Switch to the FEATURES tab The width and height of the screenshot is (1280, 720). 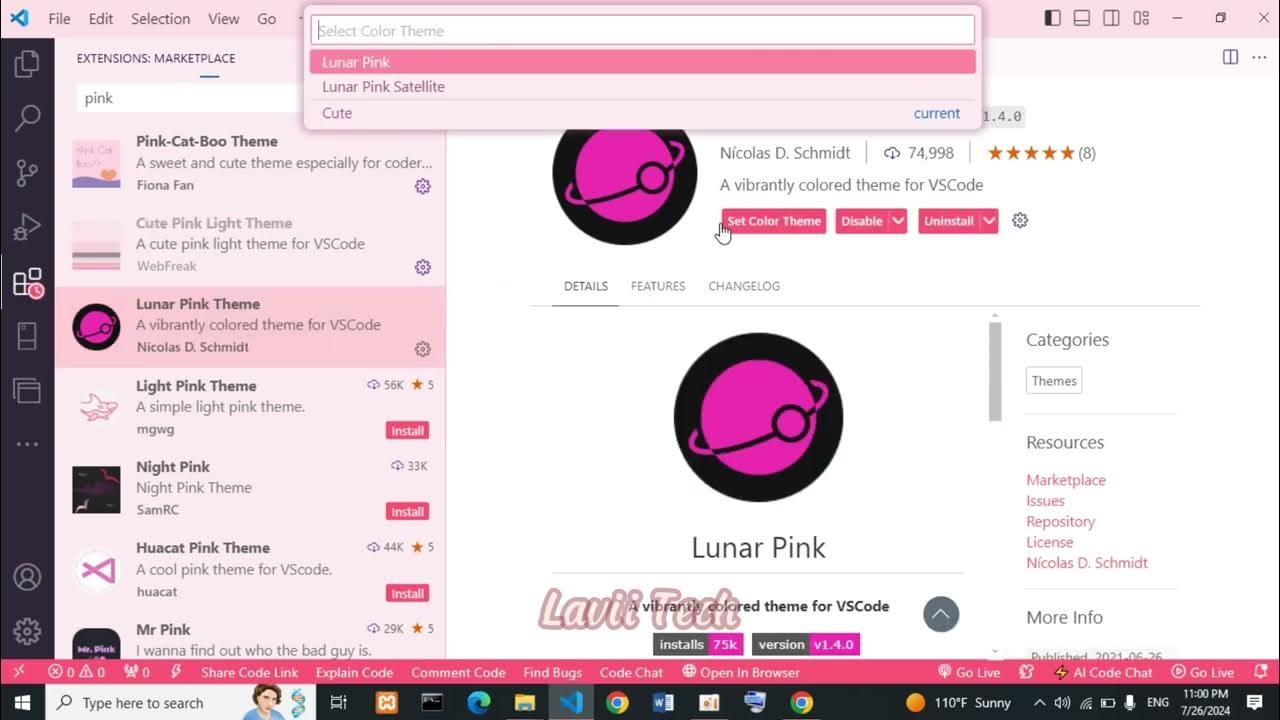pyautogui.click(x=658, y=286)
